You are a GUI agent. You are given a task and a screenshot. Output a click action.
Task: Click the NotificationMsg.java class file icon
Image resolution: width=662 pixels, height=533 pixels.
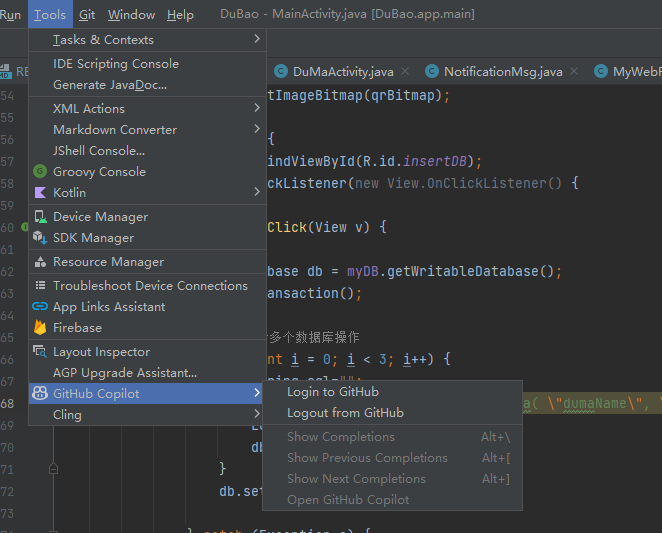[431, 71]
